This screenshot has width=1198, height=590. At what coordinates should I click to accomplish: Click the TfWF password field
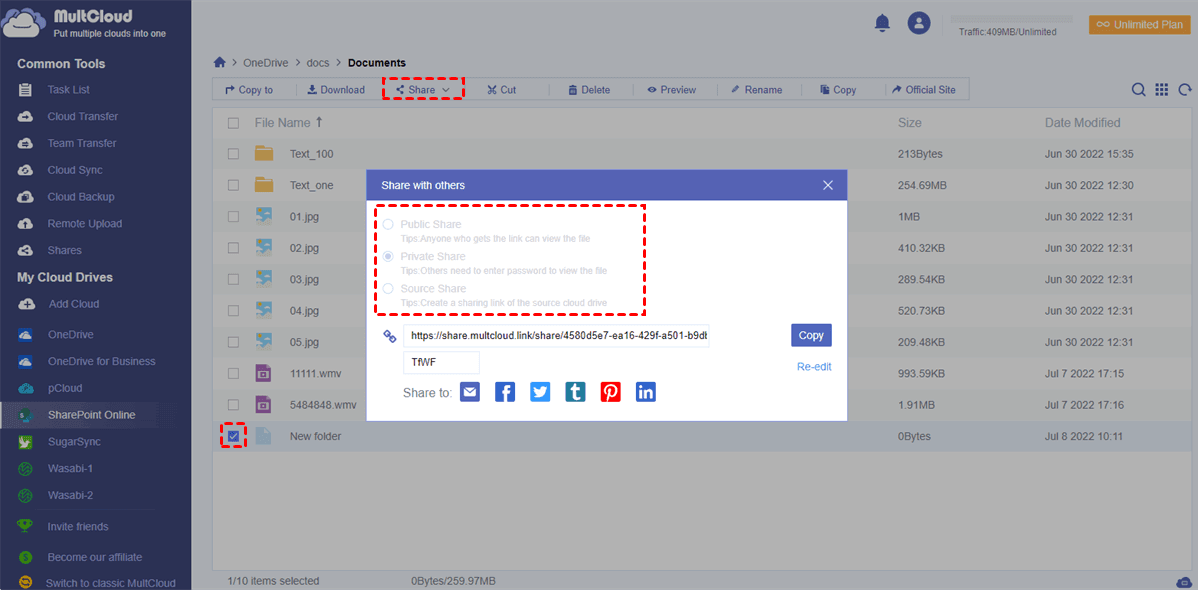(x=442, y=363)
